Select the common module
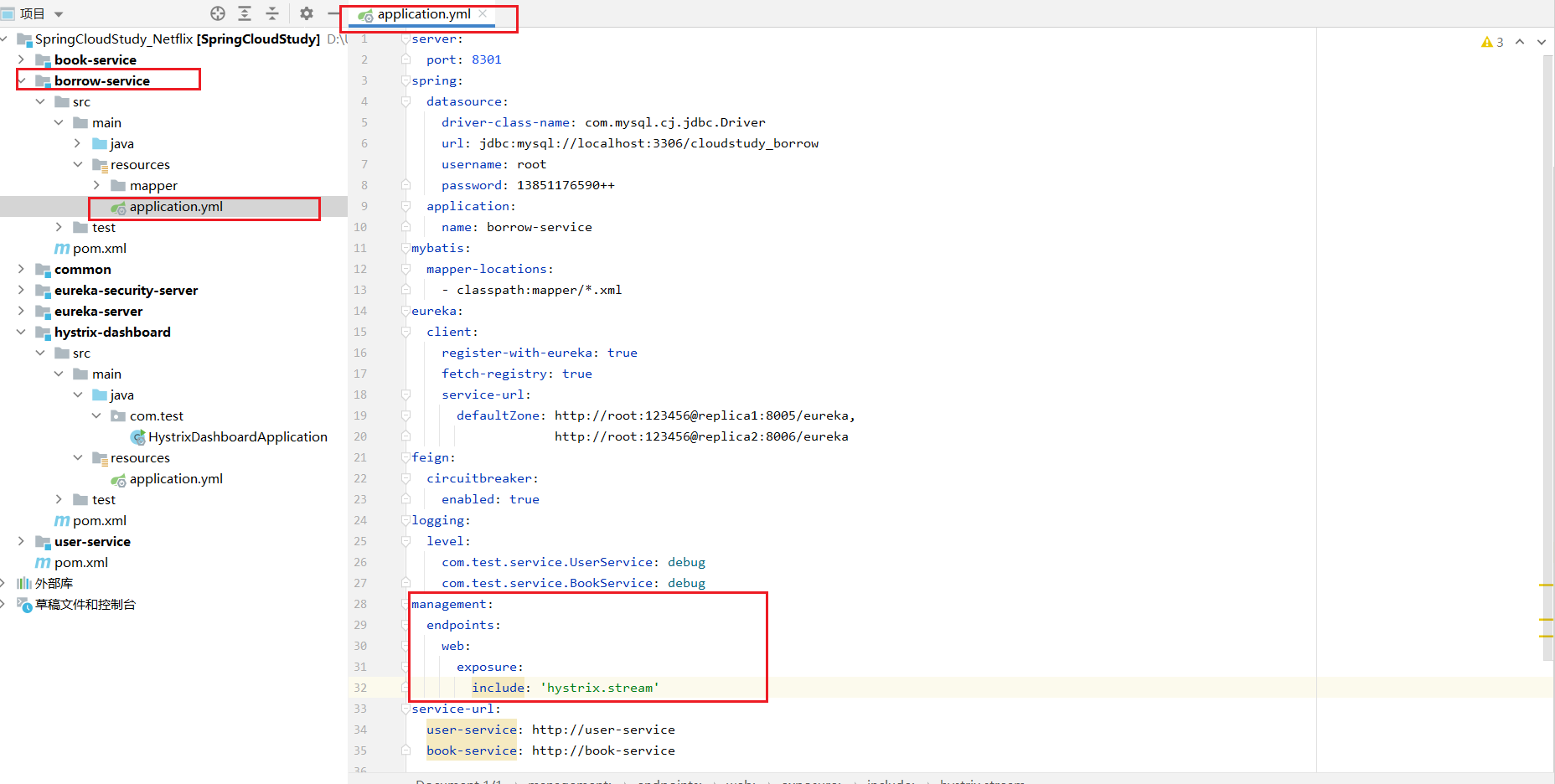1555x784 pixels. [83, 269]
